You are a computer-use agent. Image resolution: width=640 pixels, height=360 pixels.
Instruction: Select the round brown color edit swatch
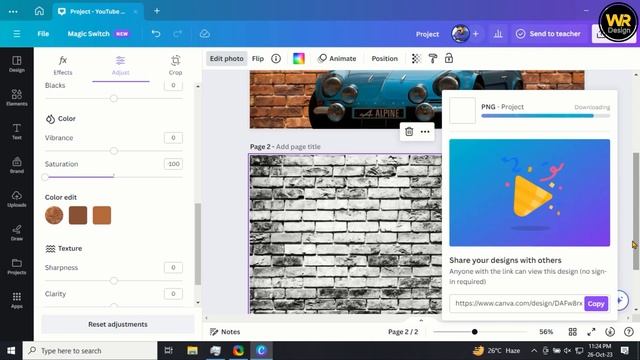pos(54,215)
